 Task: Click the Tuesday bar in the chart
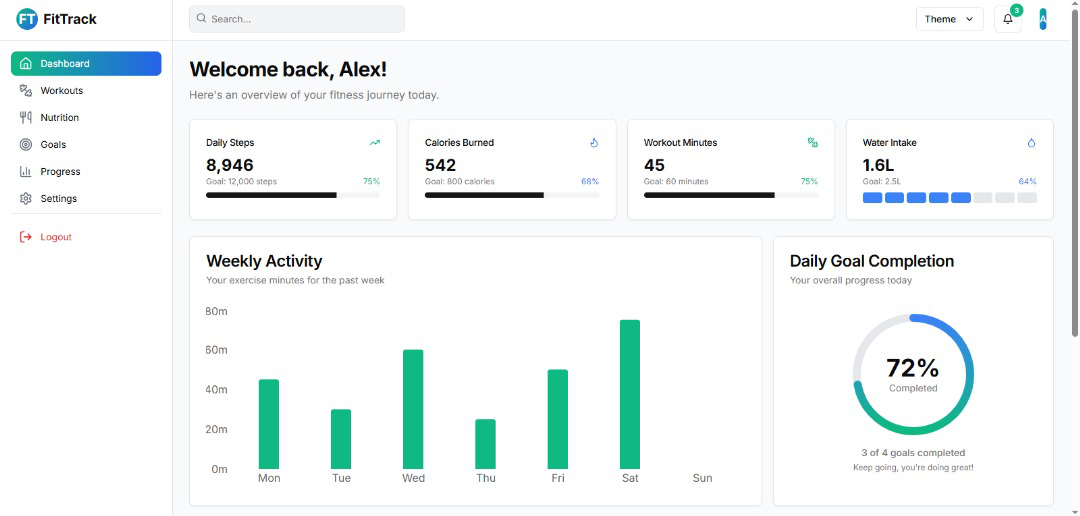341,439
